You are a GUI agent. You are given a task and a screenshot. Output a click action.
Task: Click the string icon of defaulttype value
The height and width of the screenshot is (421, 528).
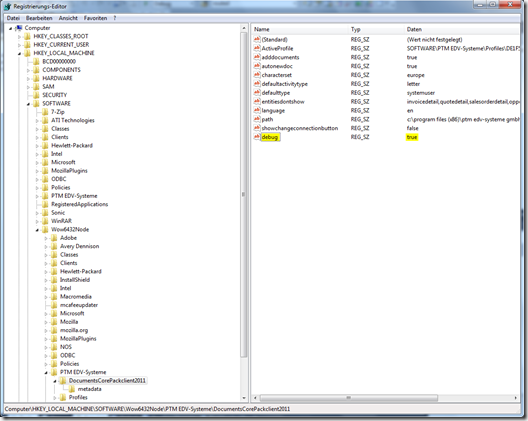click(x=257, y=93)
